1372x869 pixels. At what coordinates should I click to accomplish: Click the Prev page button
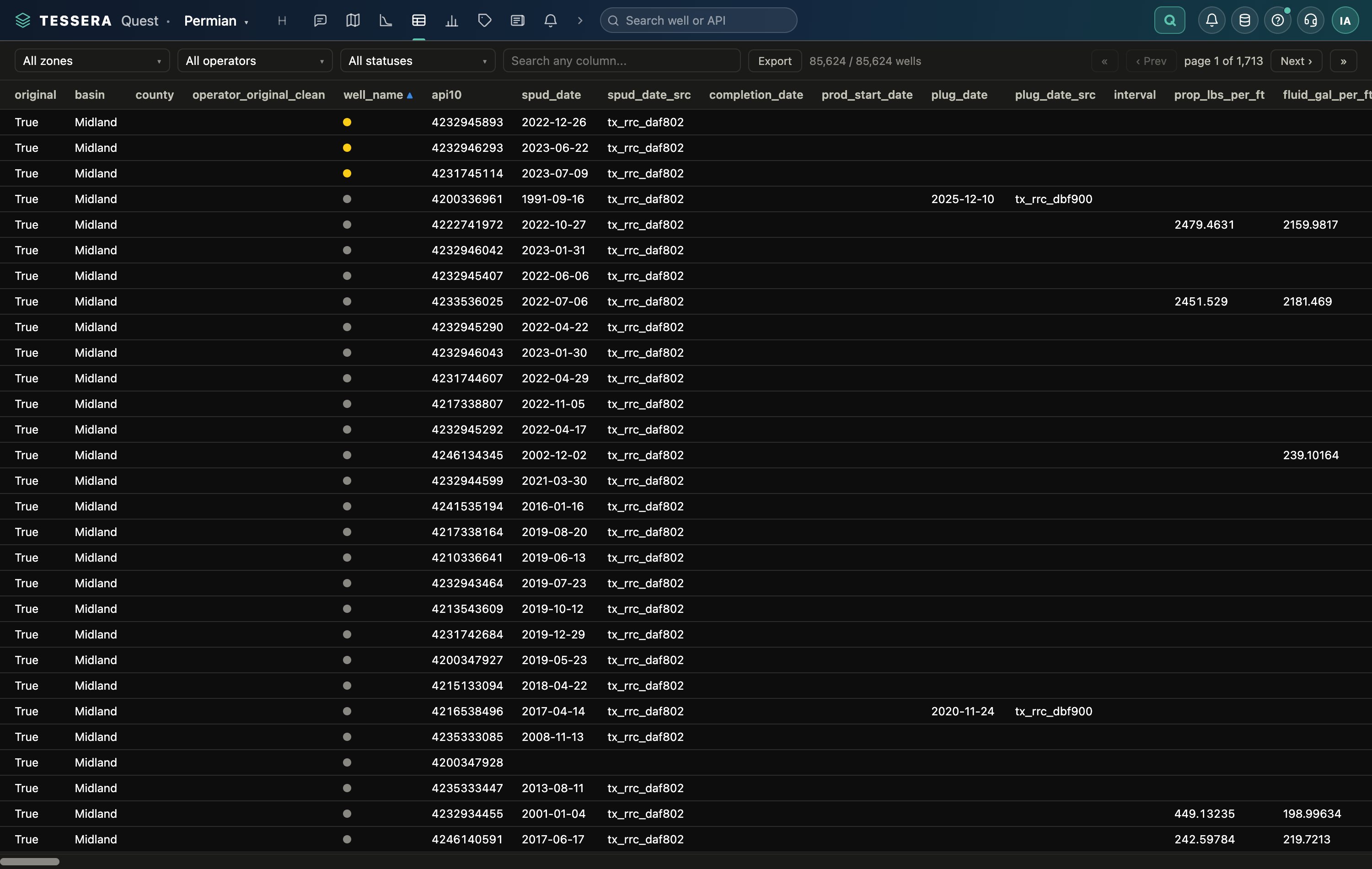[1151, 60]
